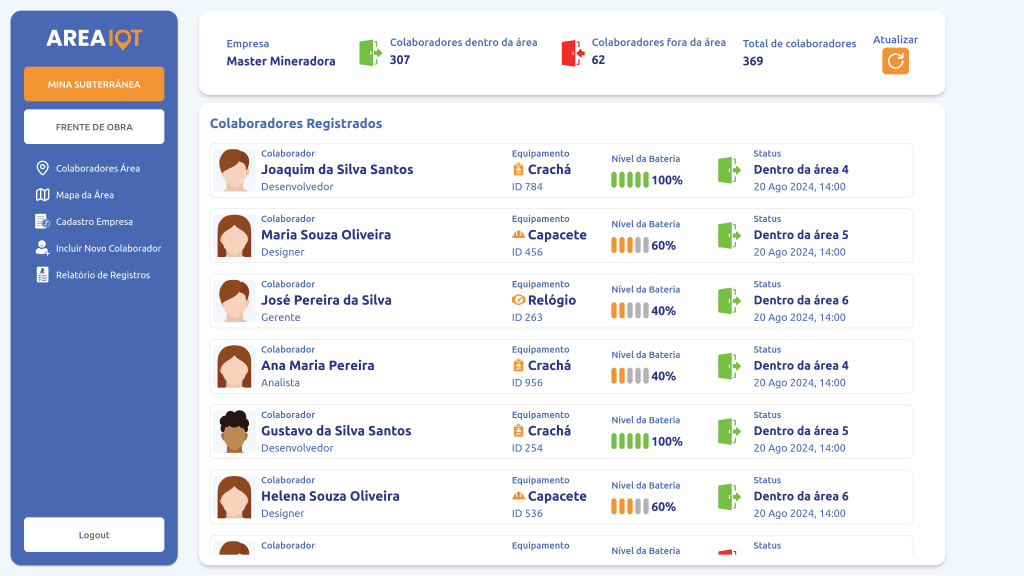Click the map icon beside Mapa da Área
This screenshot has height=576, width=1024.
coord(42,195)
